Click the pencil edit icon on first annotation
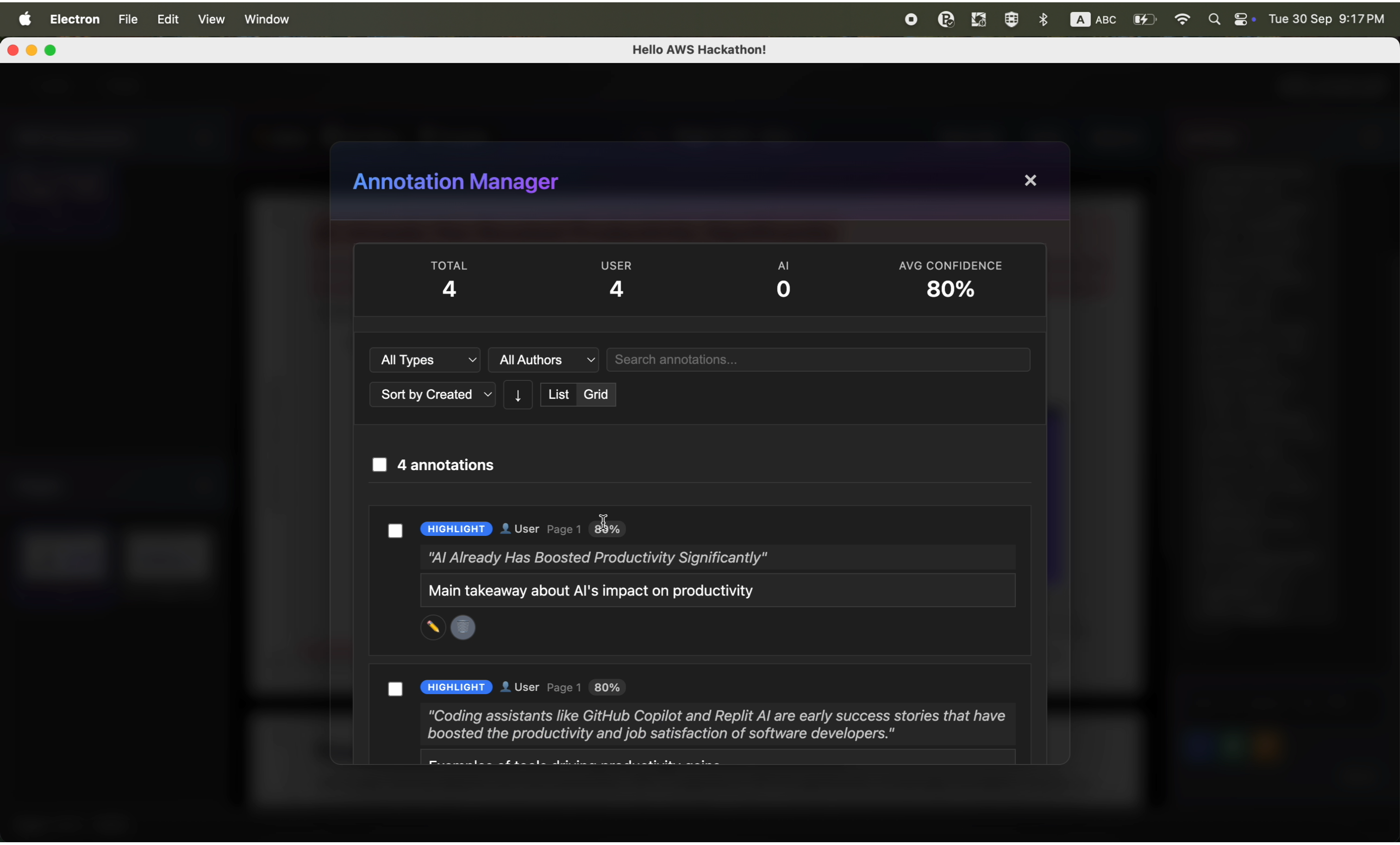Viewport: 1400px width, 845px height. pos(432,628)
